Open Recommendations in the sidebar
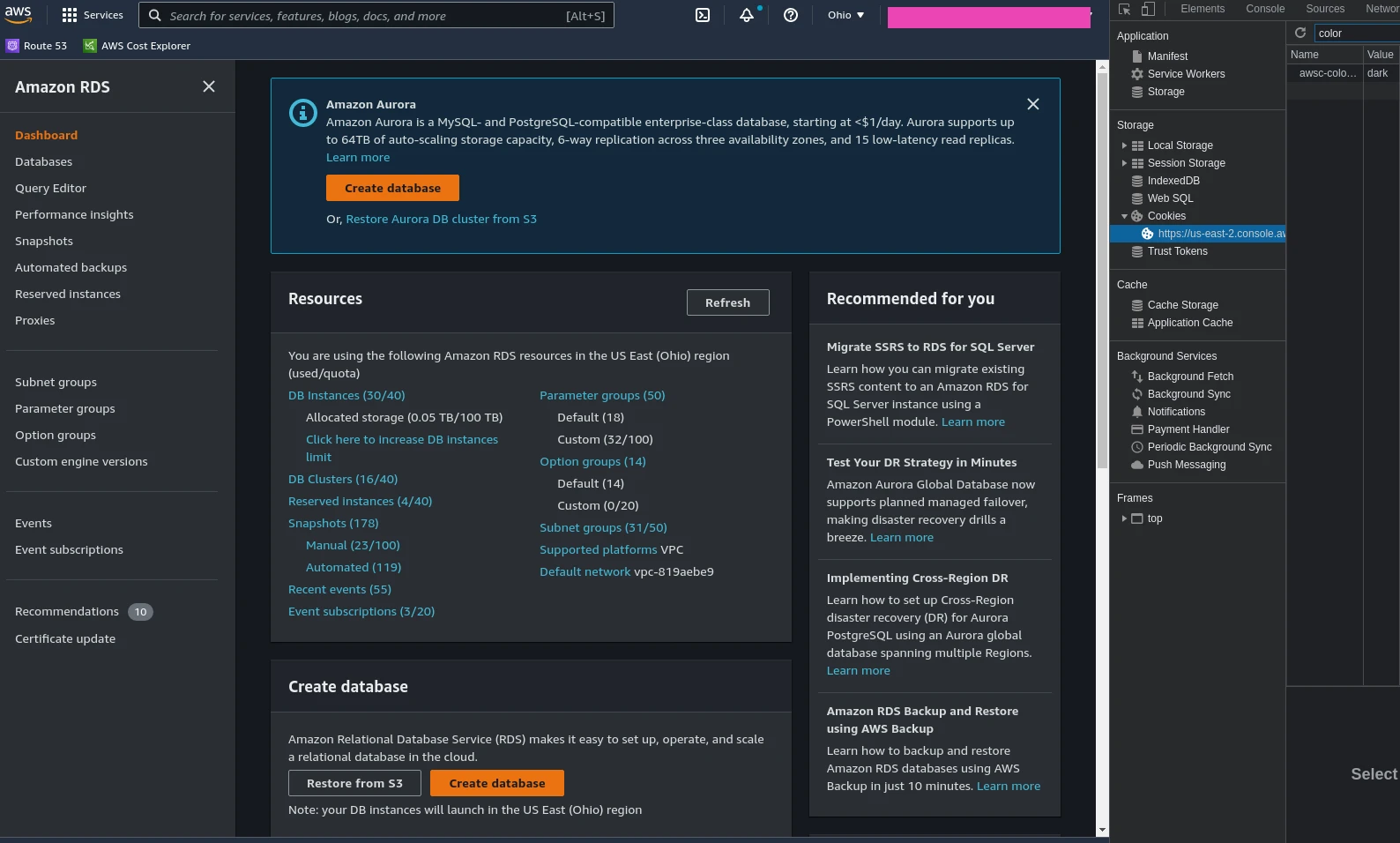Screen dimensions: 1400x843 [67, 612]
